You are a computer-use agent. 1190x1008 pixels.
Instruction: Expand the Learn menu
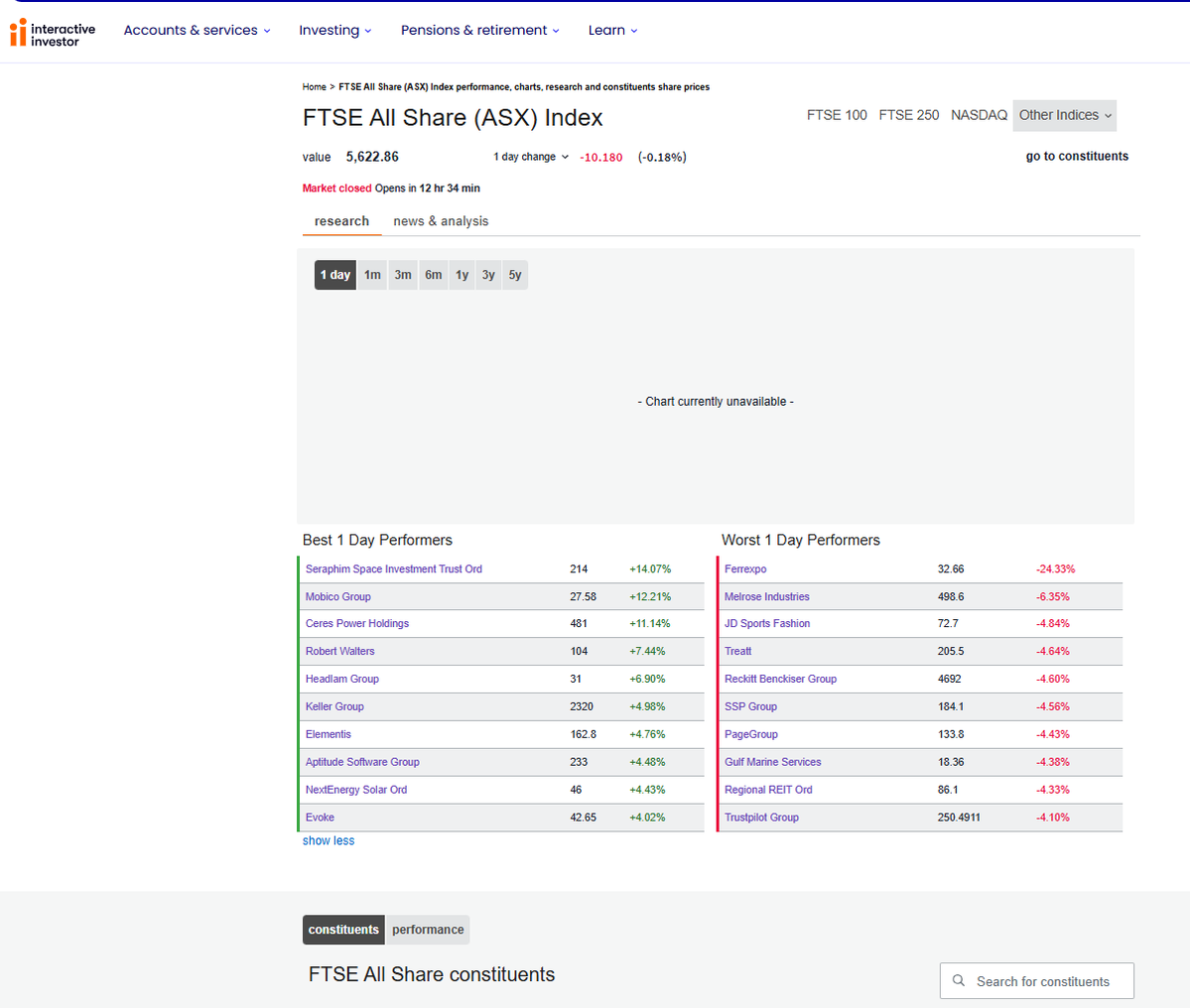tap(612, 31)
